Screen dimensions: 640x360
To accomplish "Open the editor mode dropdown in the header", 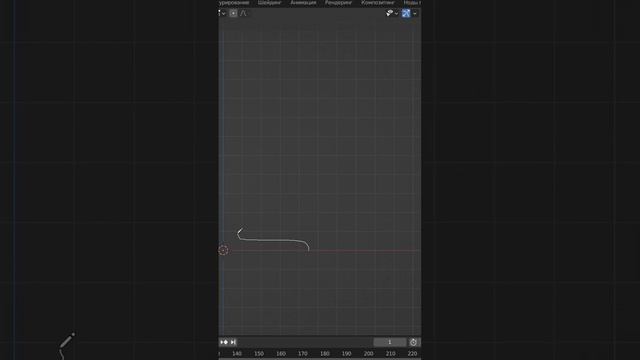I will (x=222, y=13).
